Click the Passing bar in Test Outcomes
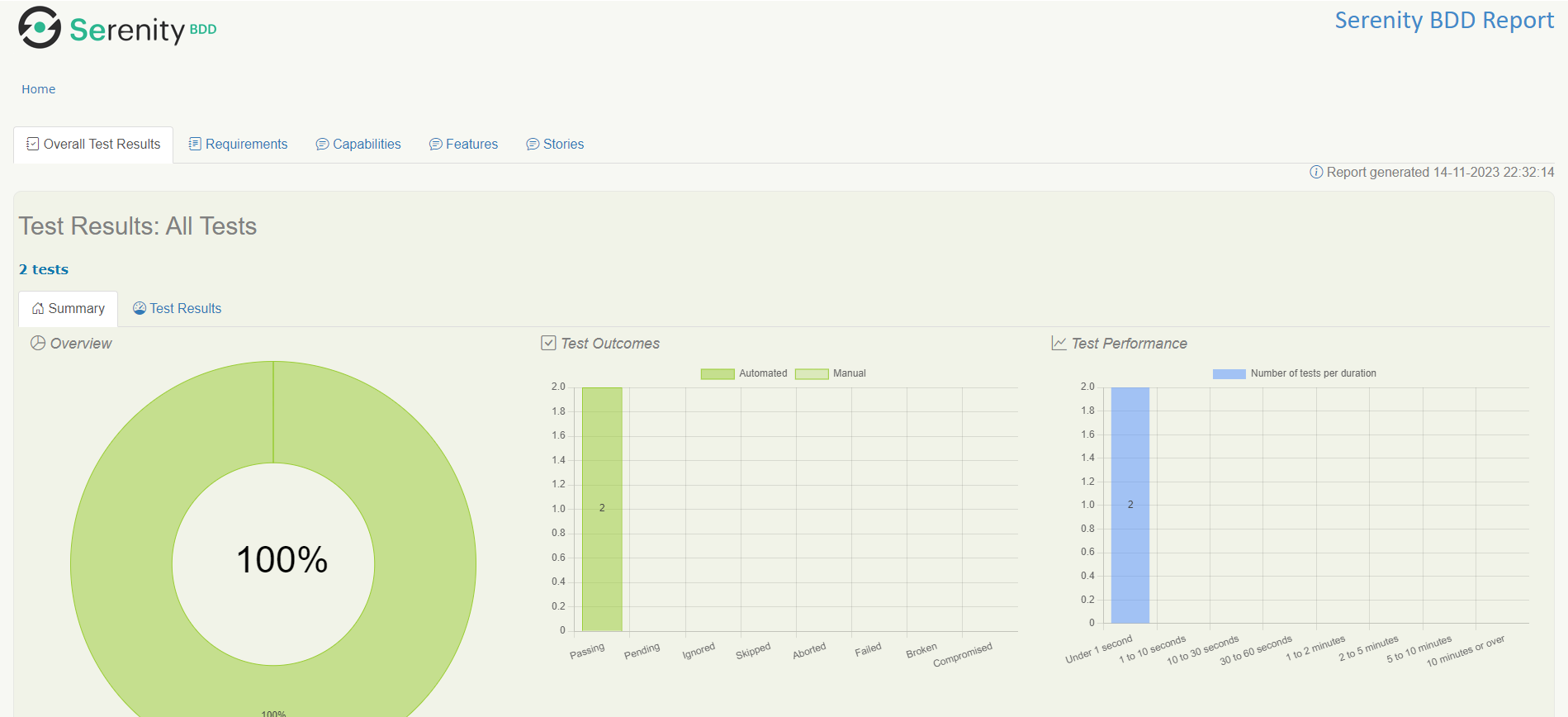The width and height of the screenshot is (1568, 717). click(602, 509)
